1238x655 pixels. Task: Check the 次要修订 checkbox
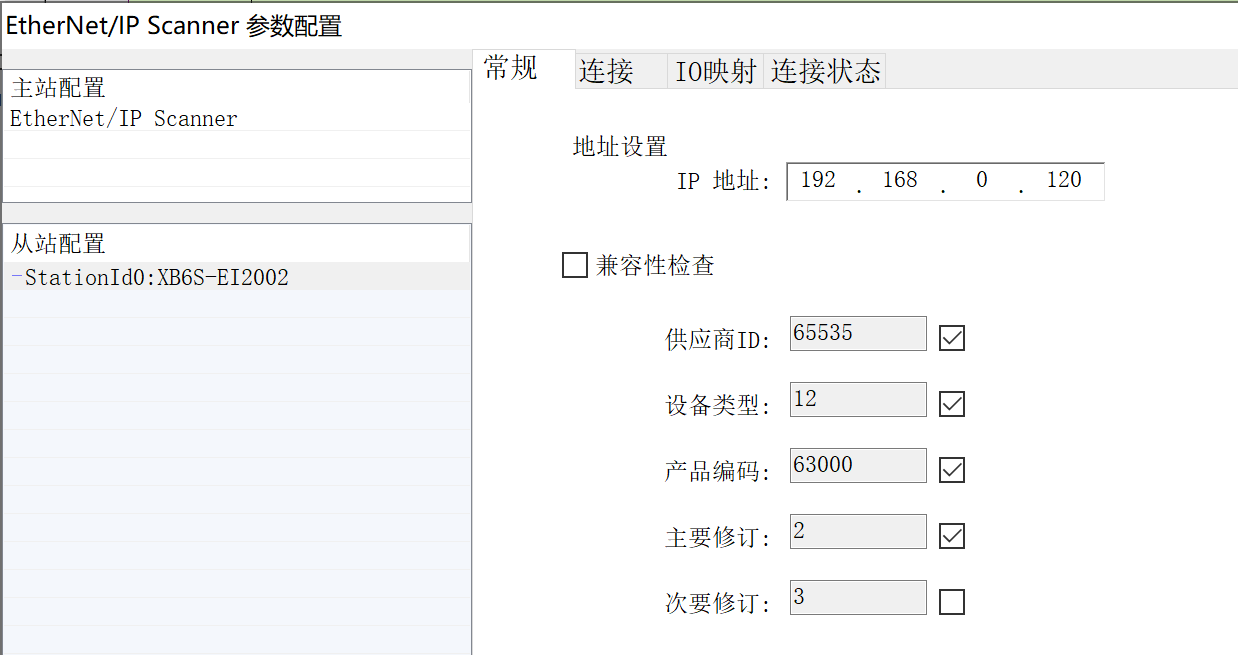tap(952, 602)
